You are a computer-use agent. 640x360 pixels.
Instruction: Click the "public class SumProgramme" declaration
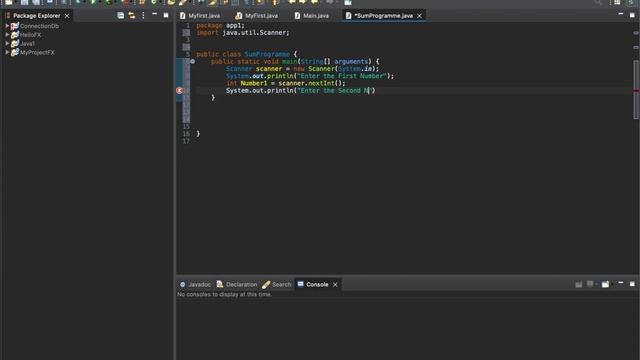pos(243,54)
